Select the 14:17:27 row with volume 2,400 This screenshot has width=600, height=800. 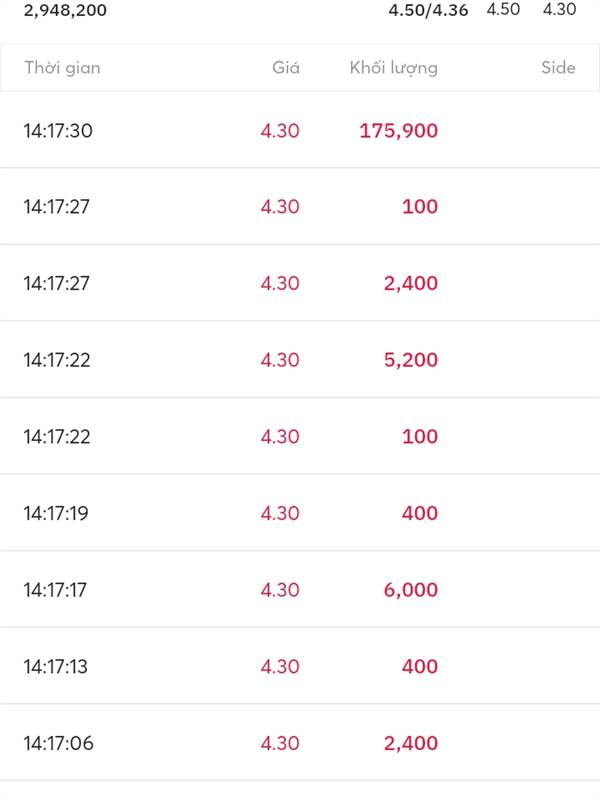click(300, 283)
